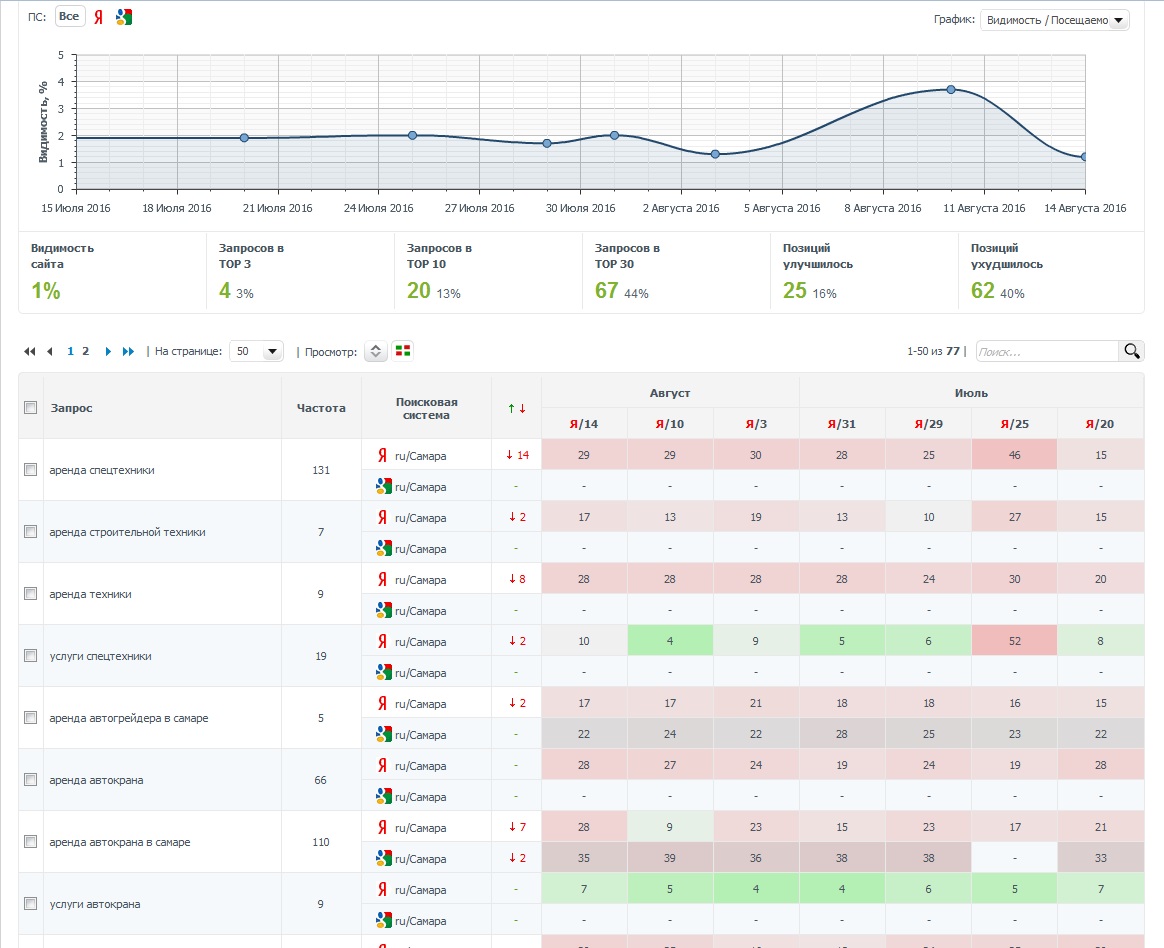Click the red cell 46 in аренда спецтехники
Image resolution: width=1164 pixels, height=948 pixels.
1015,455
